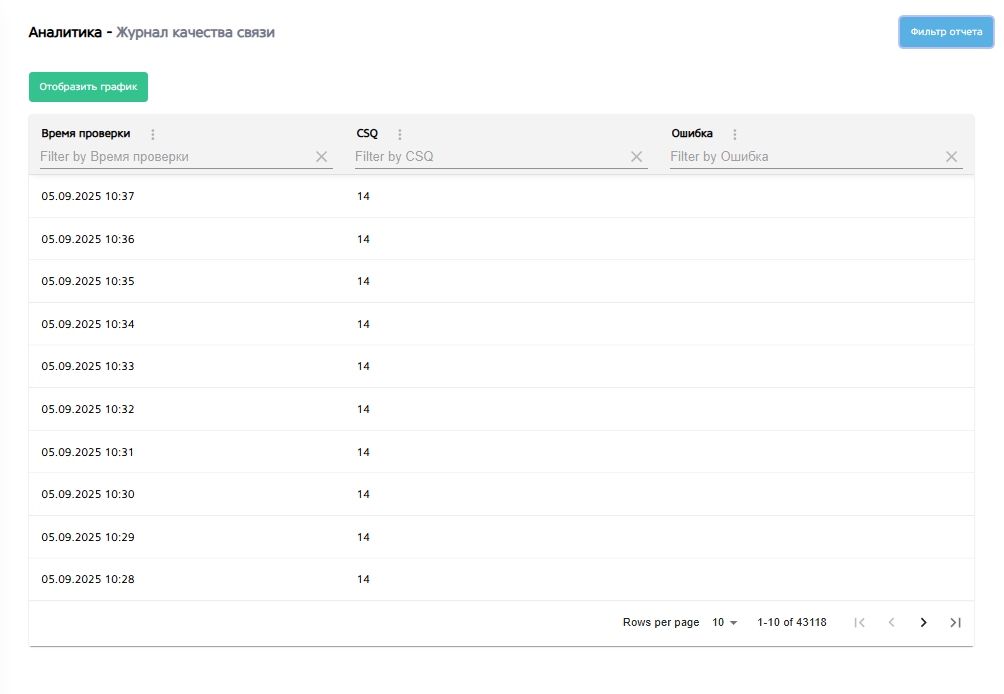This screenshot has width=1004, height=694.
Task: Focus the Filter by CSQ input
Action: (x=490, y=157)
